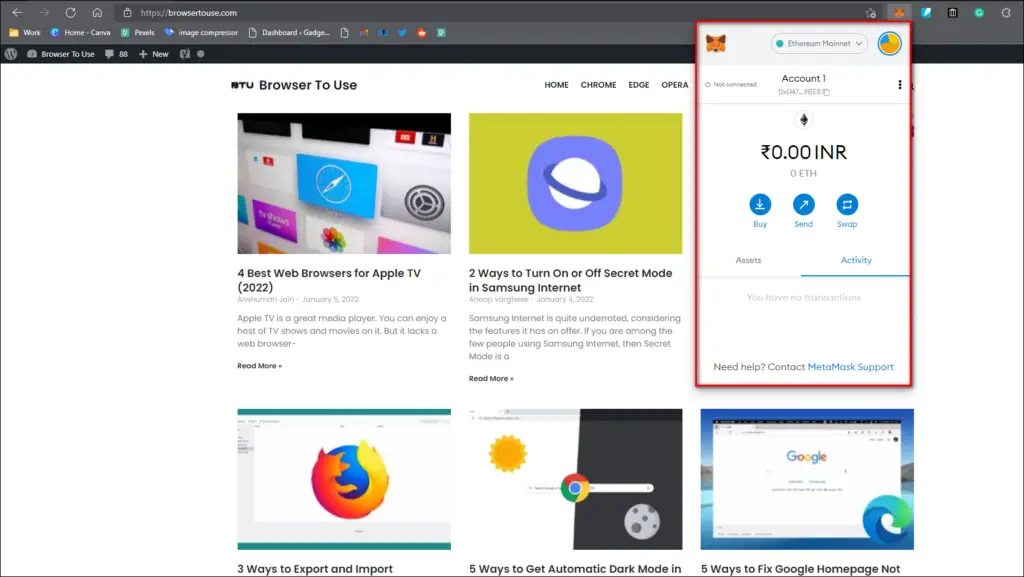
Task: Click the 0 ETH balance text
Action: pyautogui.click(x=803, y=174)
